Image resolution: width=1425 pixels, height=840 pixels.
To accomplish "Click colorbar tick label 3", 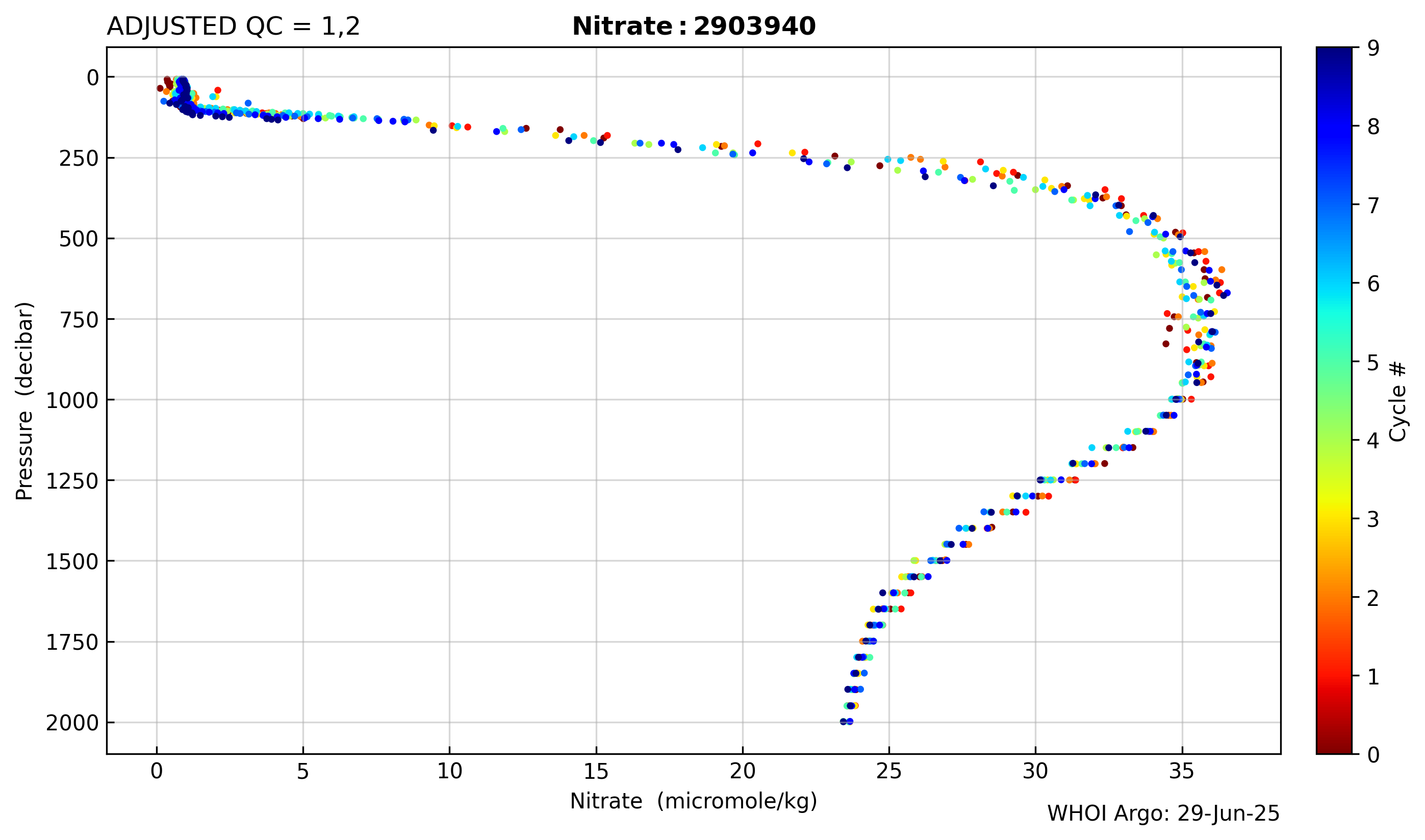I will (x=1373, y=519).
